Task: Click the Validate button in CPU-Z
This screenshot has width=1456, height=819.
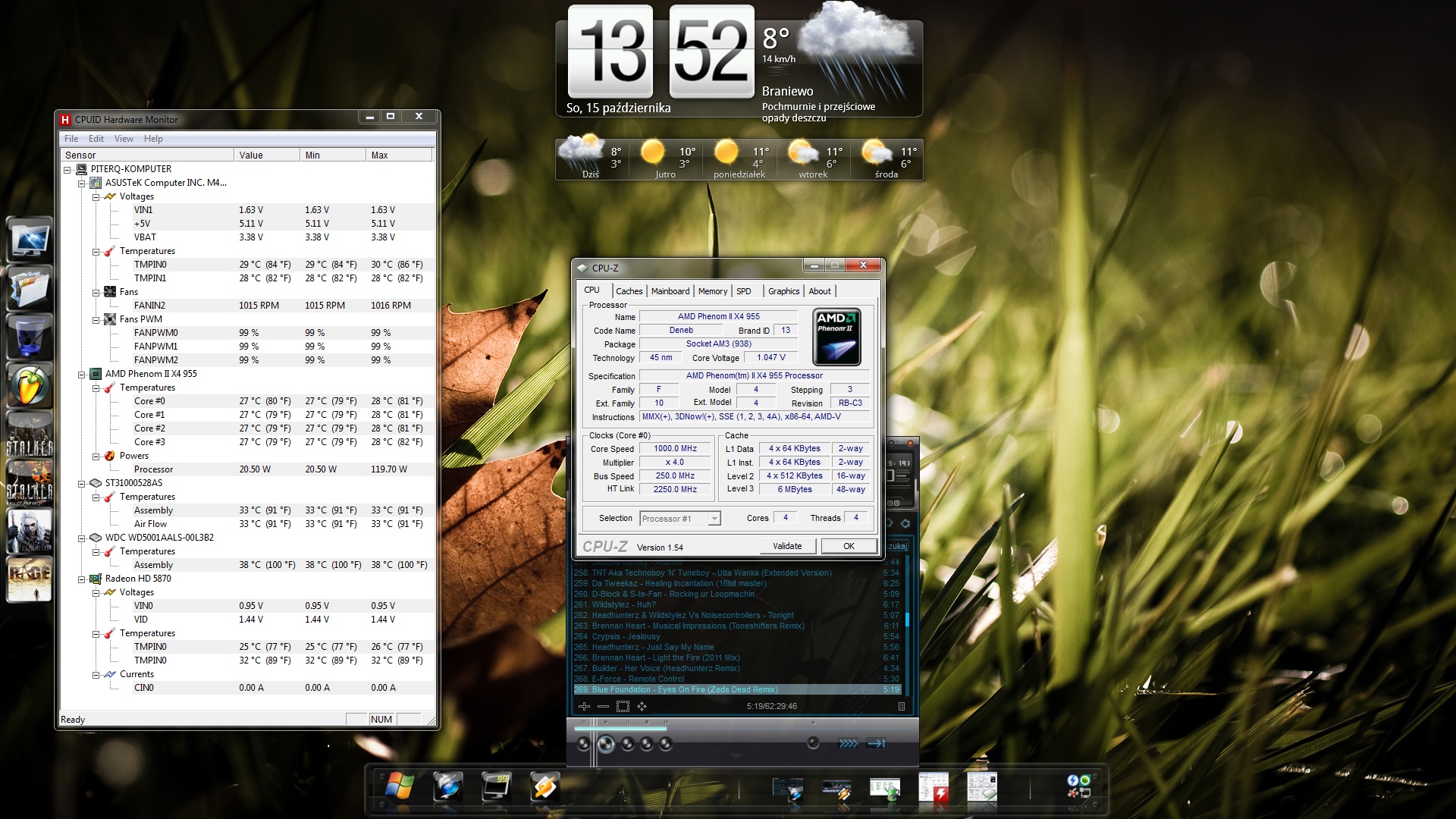Action: [x=787, y=546]
